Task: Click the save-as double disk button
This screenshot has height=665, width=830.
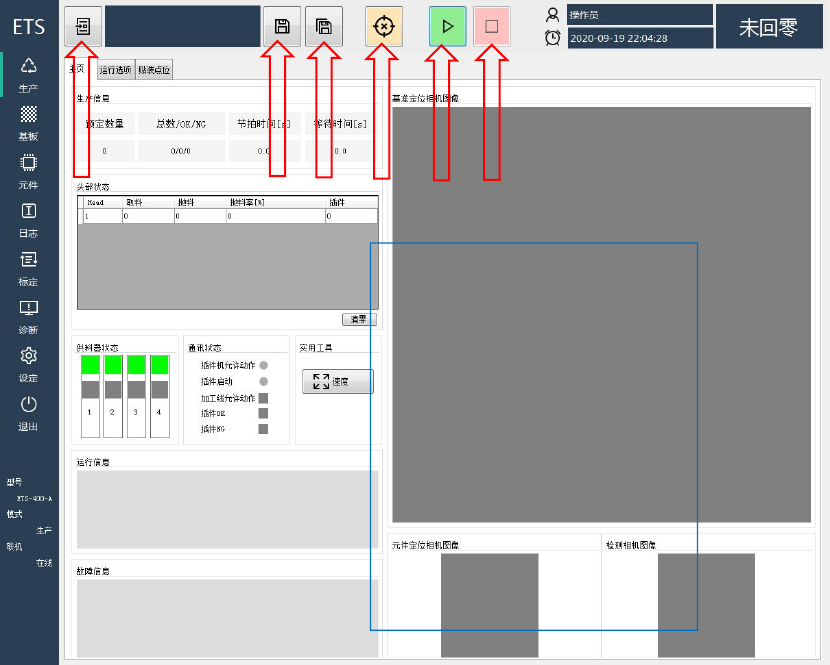Action: 324,26
